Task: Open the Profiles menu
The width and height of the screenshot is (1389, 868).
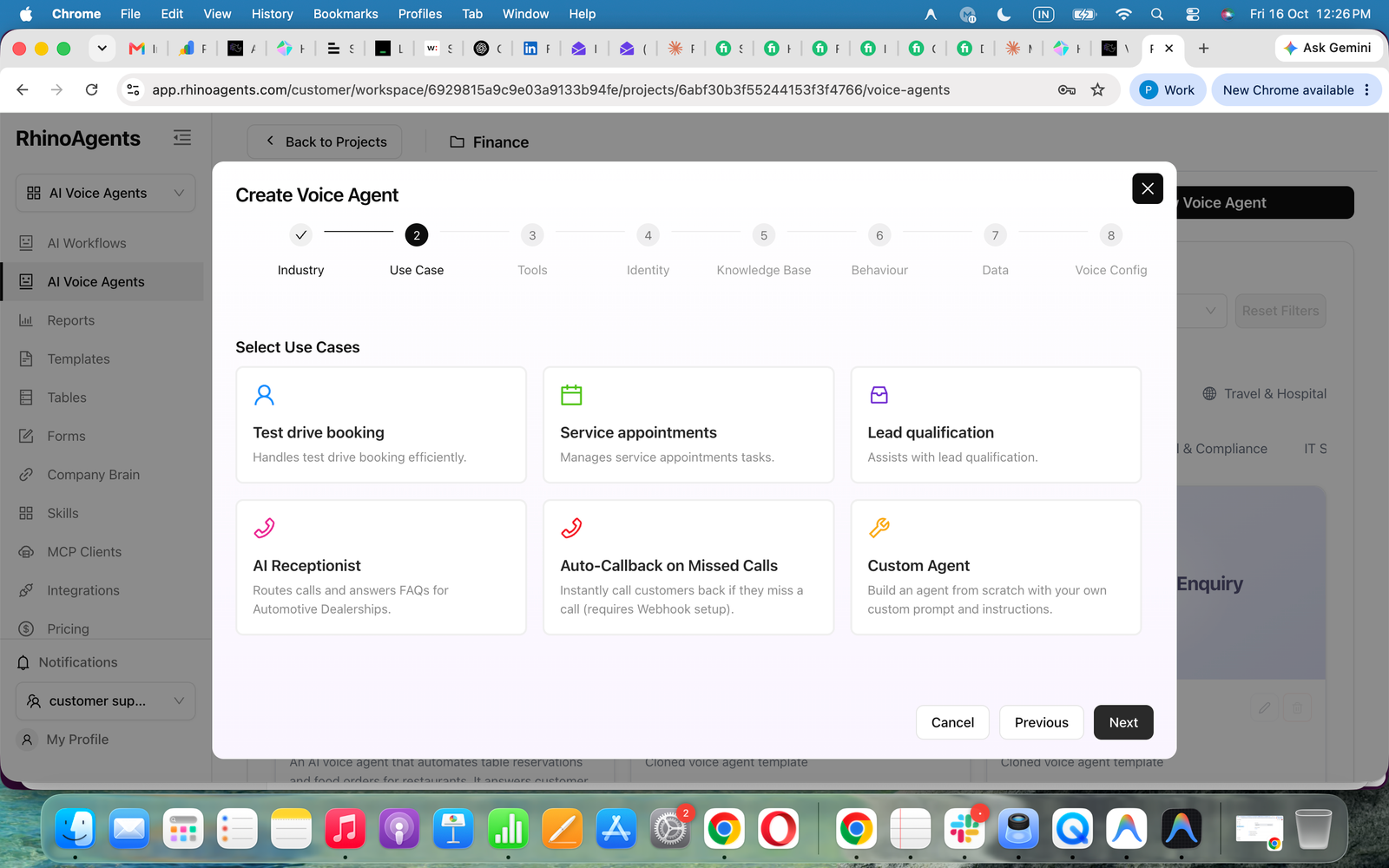Action: [420, 14]
